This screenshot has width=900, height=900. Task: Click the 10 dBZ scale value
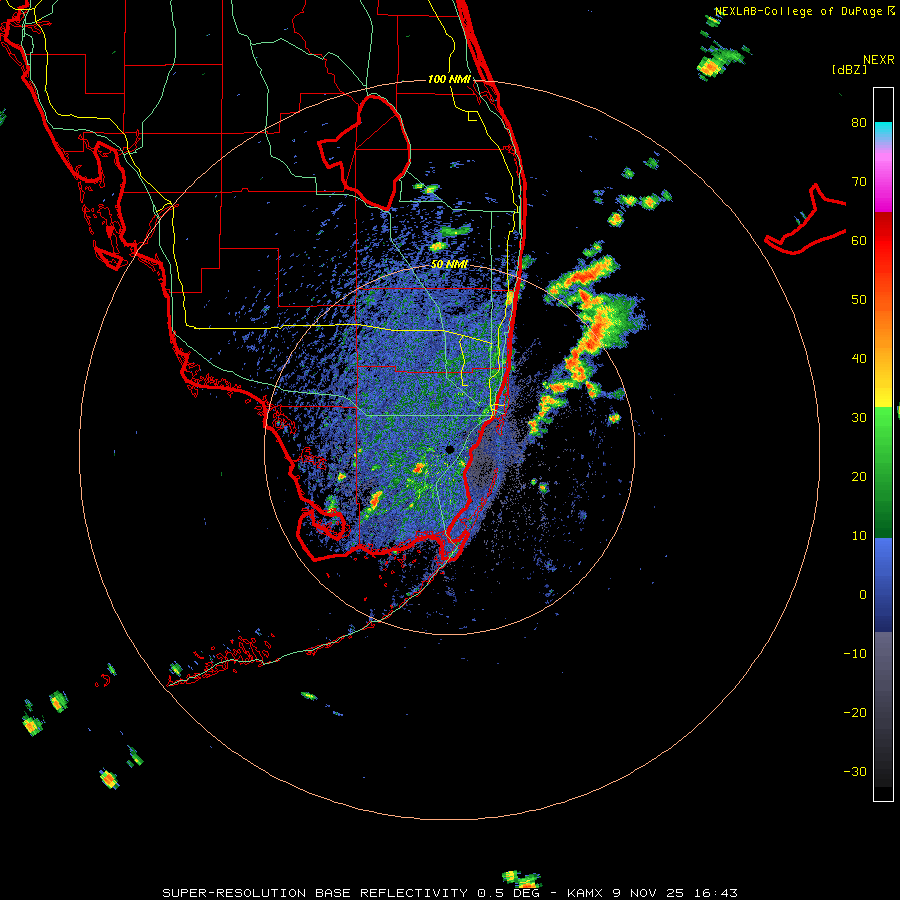pos(859,536)
